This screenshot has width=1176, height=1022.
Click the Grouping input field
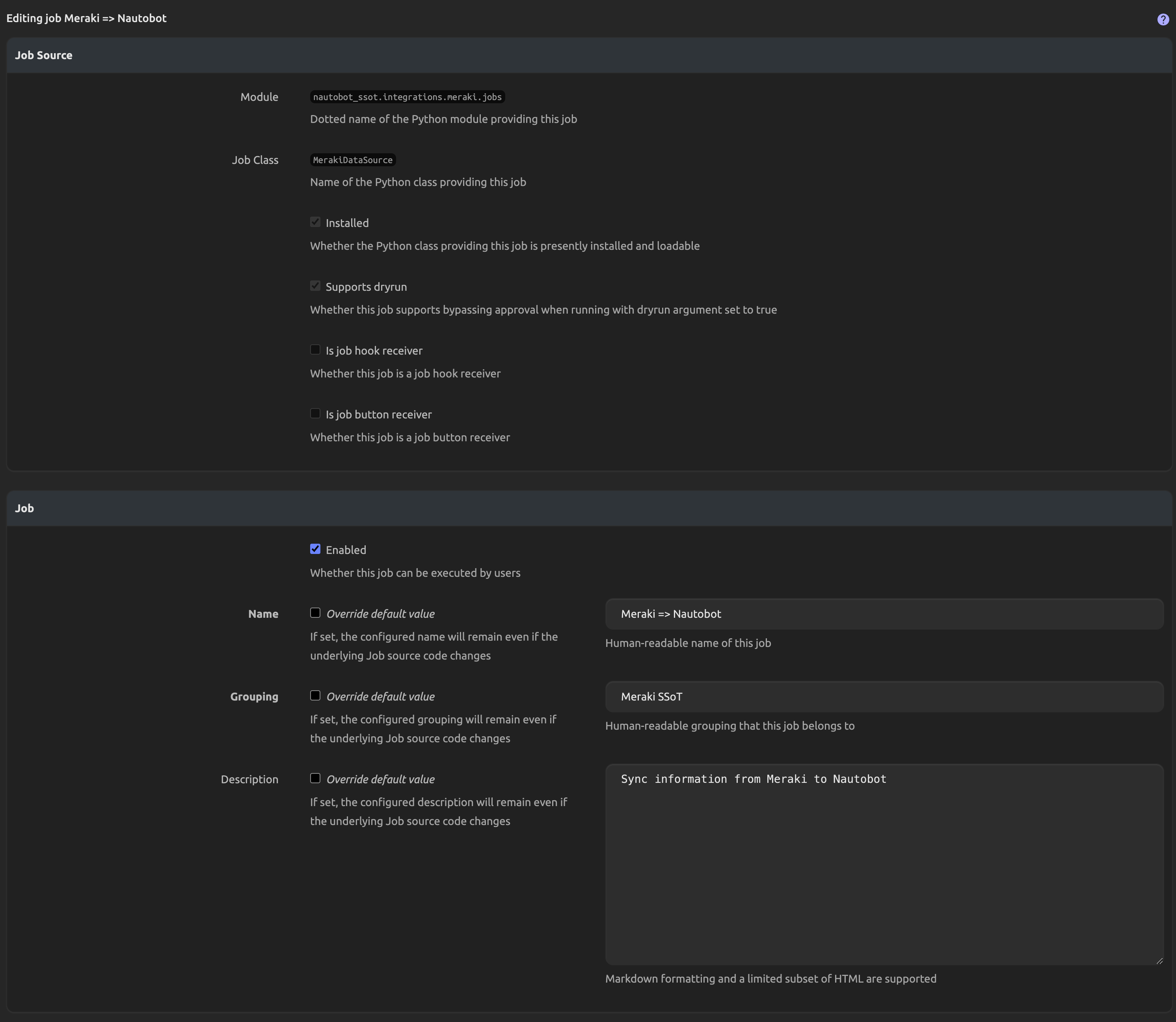coord(883,696)
